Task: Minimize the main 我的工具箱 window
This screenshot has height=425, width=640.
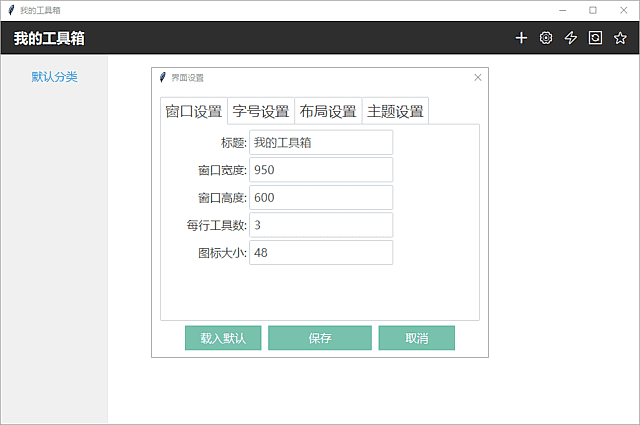Action: tap(562, 10)
